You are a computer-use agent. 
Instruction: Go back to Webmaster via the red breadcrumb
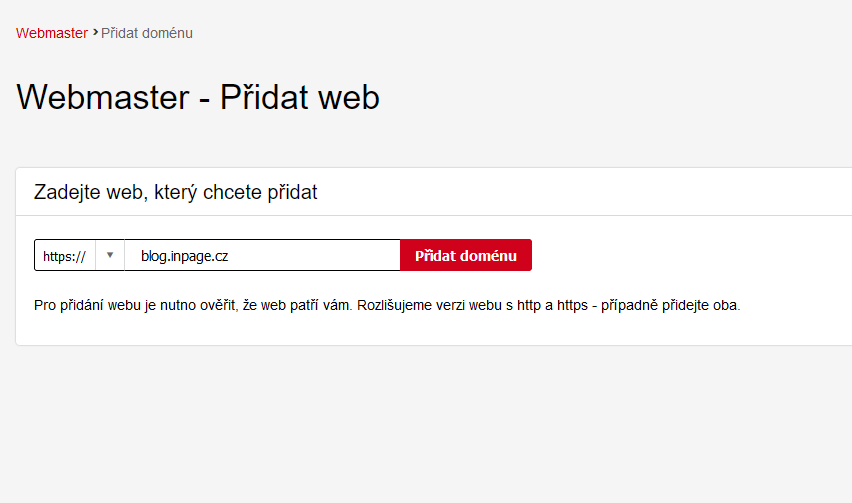point(52,33)
